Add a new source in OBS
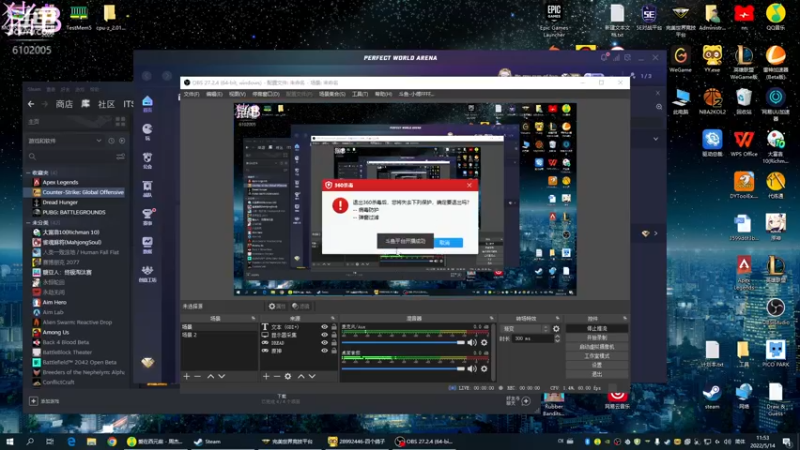Screen dimensions: 800x450 click(266, 377)
